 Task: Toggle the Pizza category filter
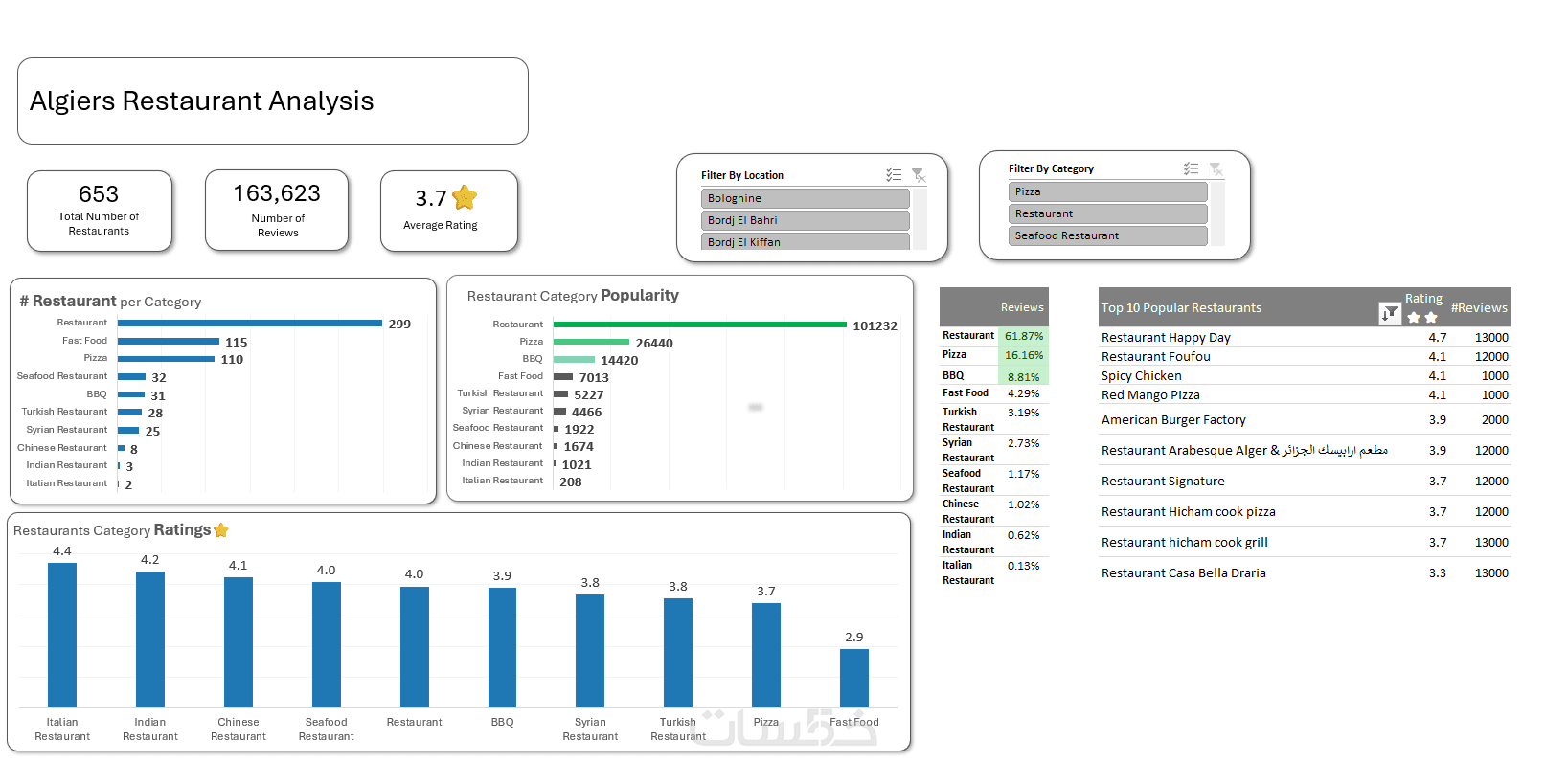point(1107,191)
